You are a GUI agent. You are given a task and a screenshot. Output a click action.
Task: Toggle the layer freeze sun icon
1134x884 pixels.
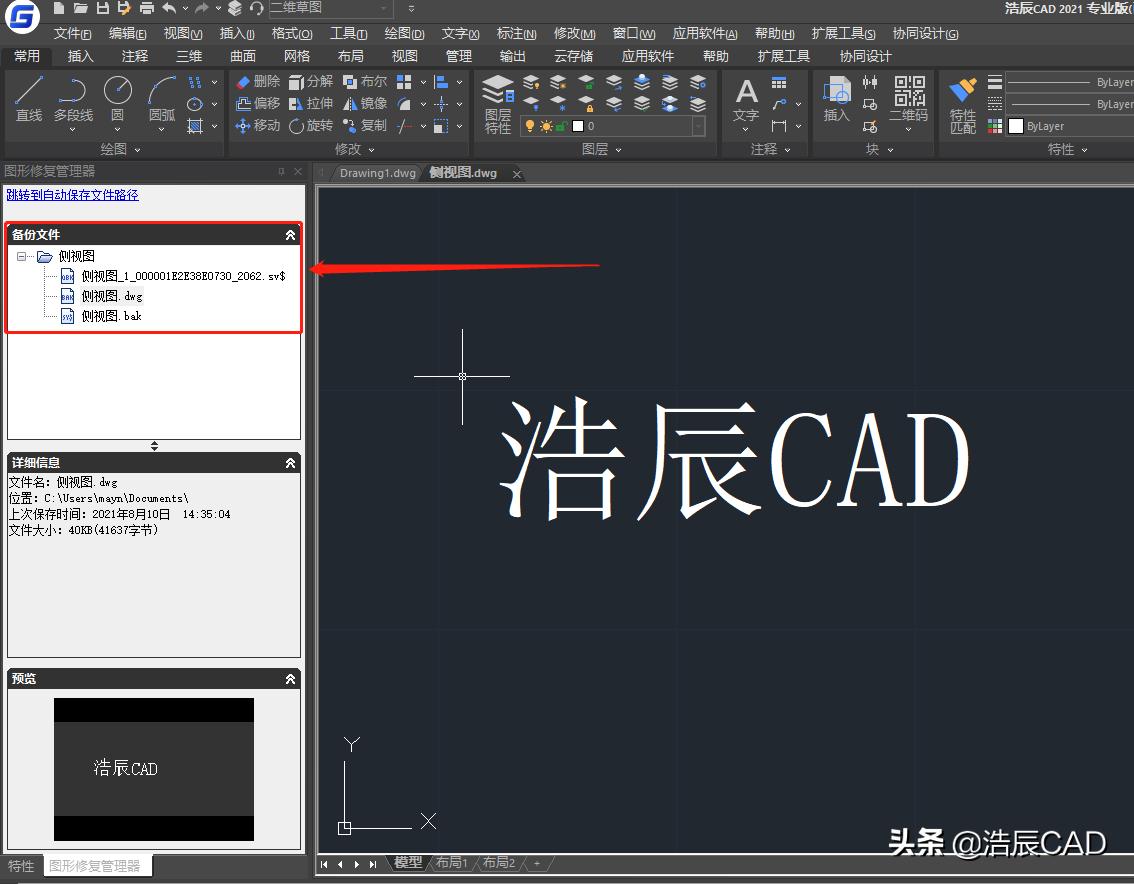[x=546, y=126]
